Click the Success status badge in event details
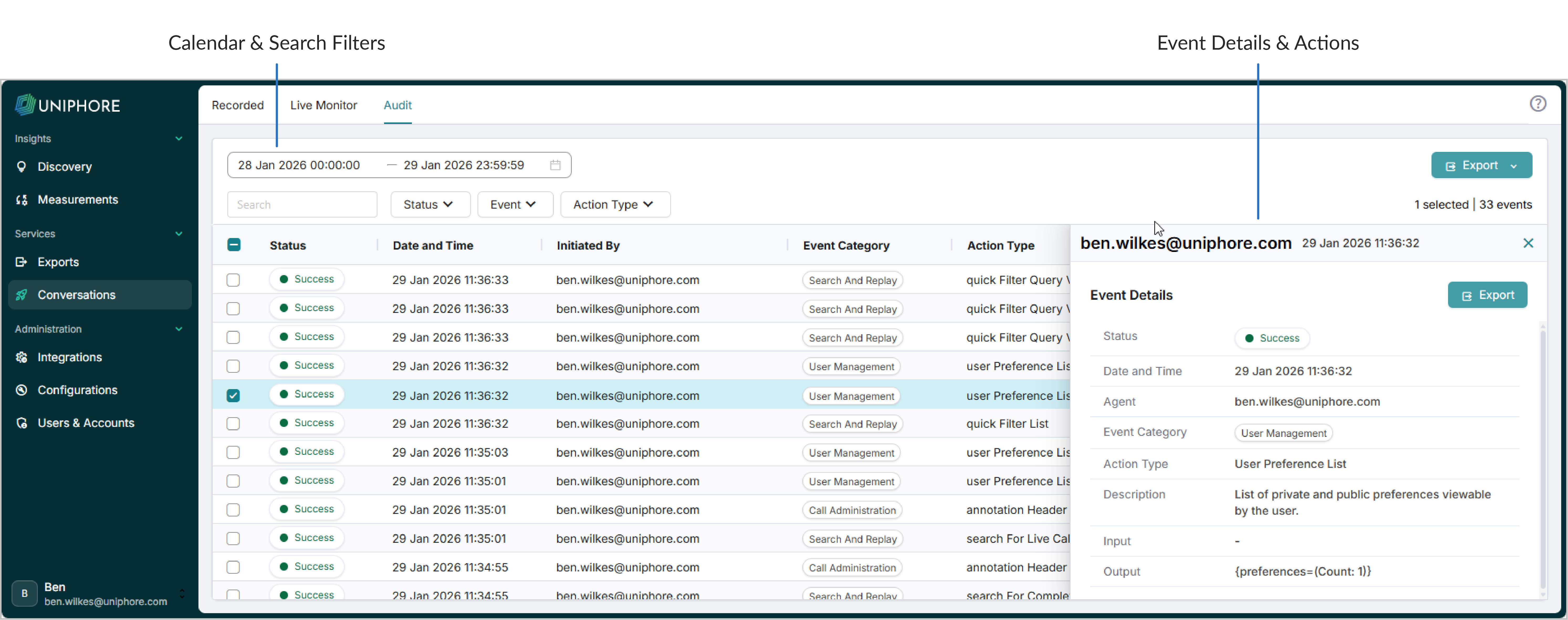 click(x=1272, y=338)
